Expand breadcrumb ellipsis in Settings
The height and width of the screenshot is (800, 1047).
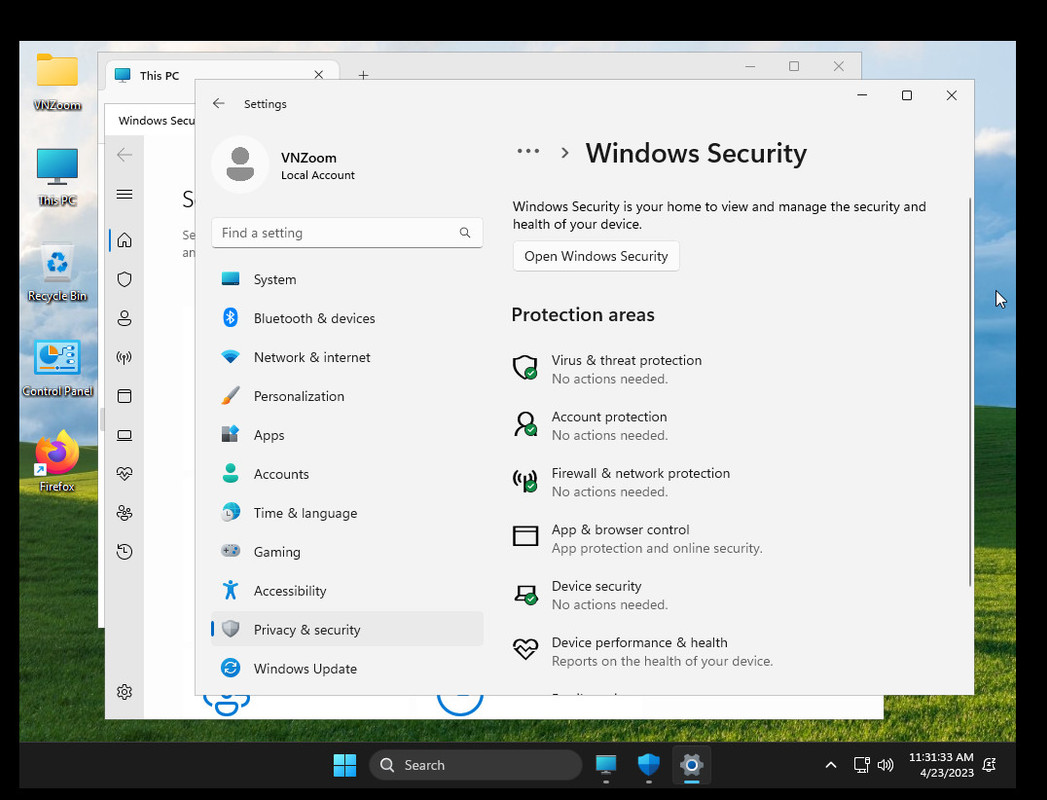click(528, 152)
